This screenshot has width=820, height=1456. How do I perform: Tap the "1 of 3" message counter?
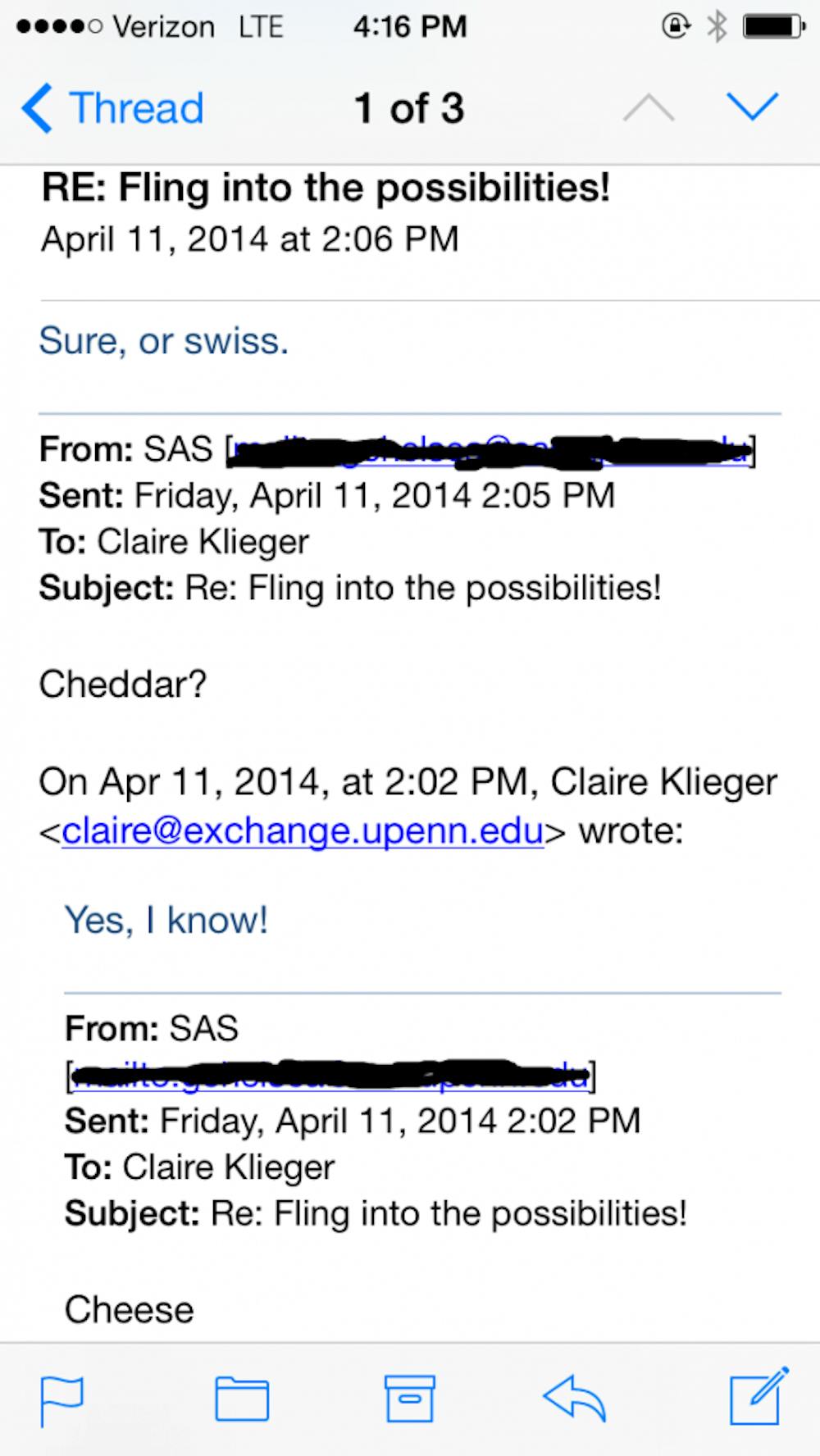(x=409, y=108)
